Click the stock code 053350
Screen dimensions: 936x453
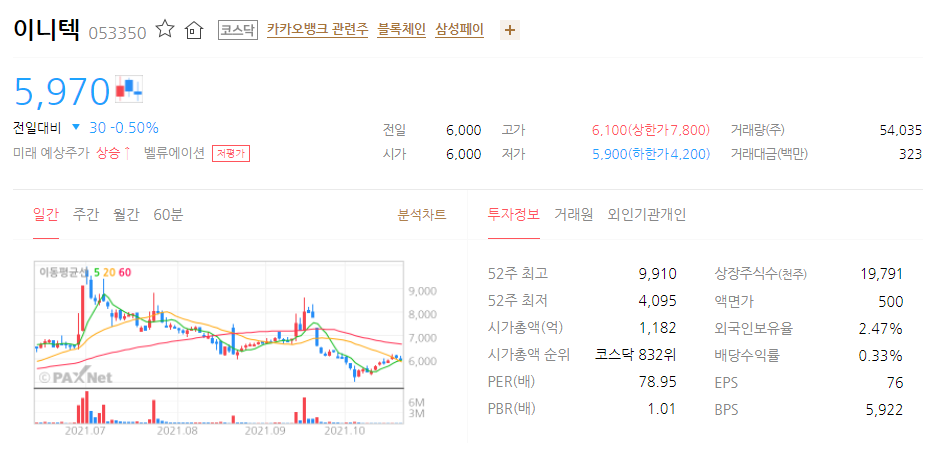117,32
